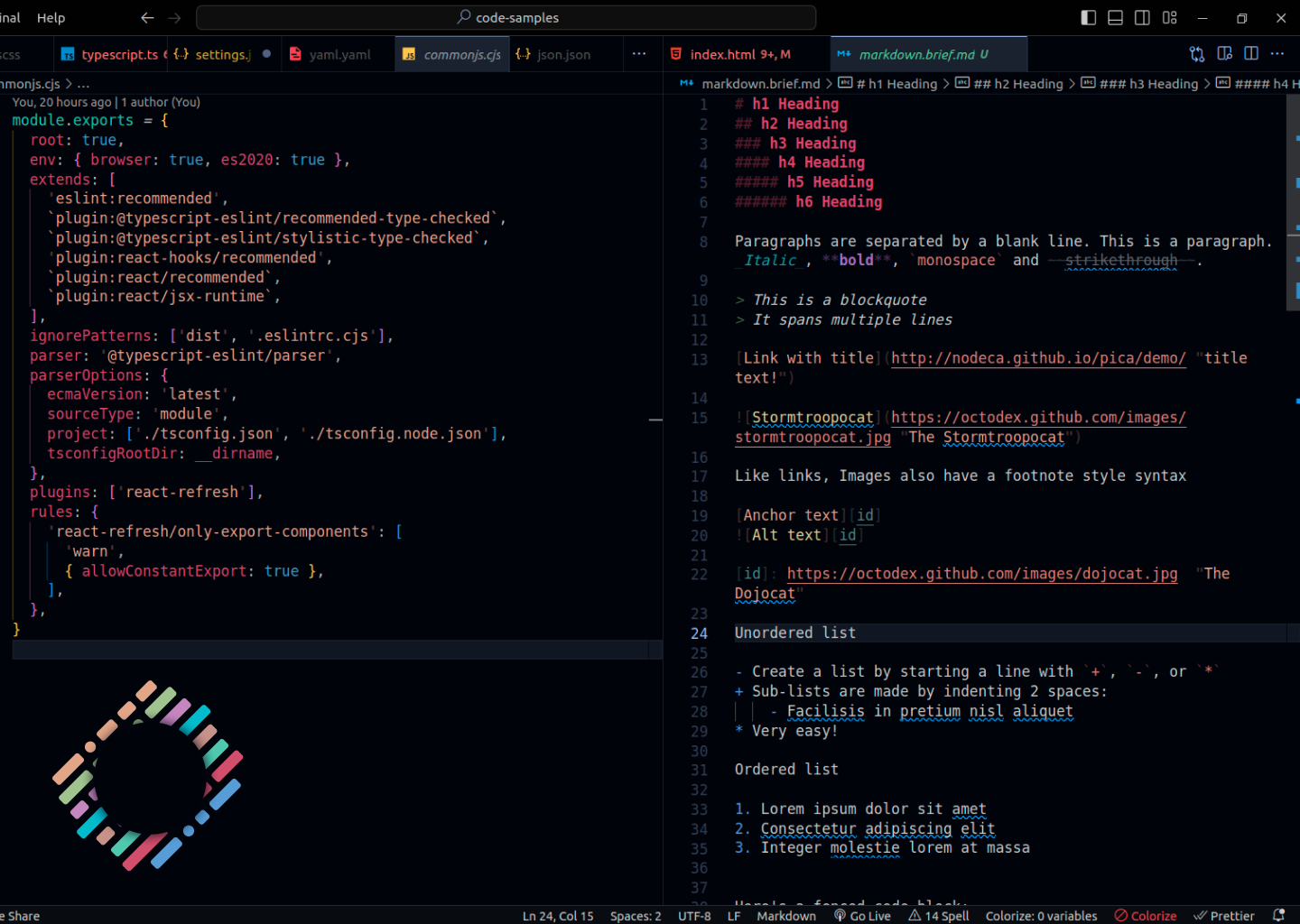The image size is (1300, 924).
Task: Click "'eslint:recommended'" string in extends array
Action: [x=135, y=199]
